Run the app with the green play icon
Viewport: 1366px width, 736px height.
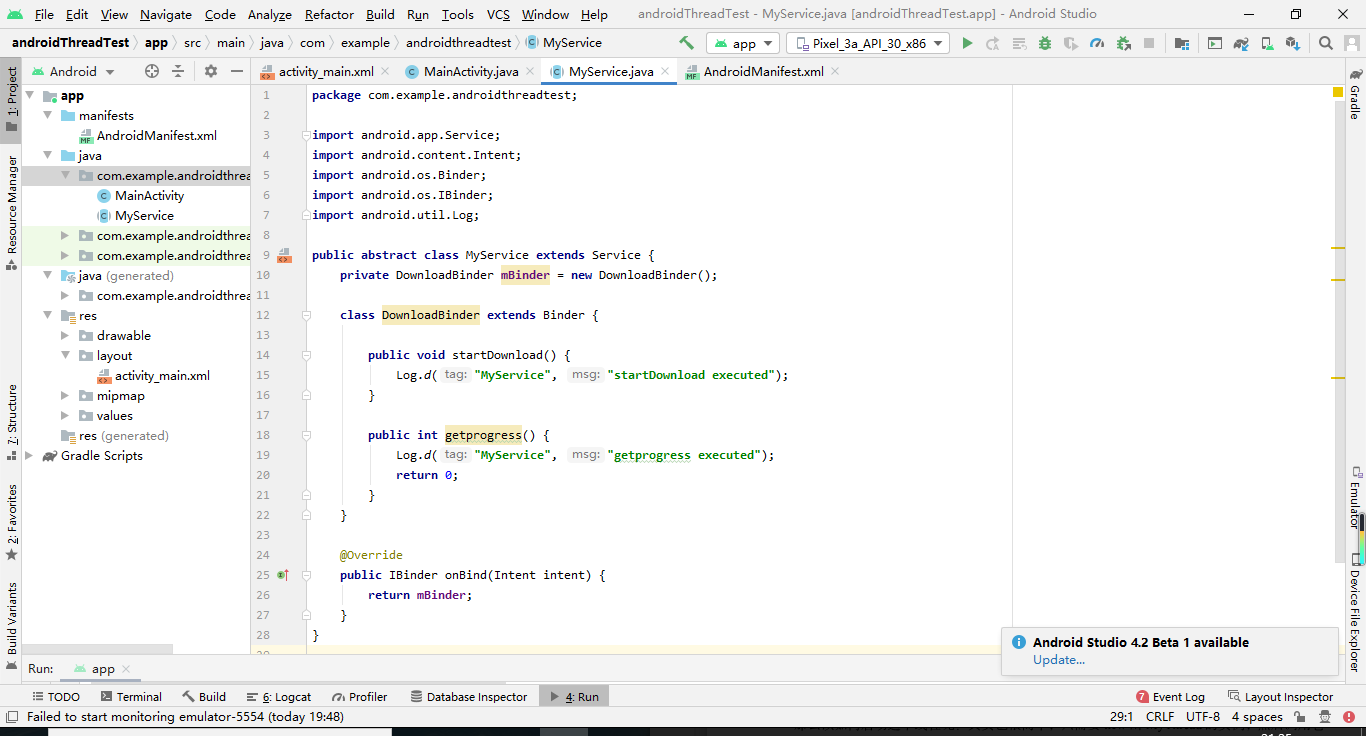[x=967, y=43]
